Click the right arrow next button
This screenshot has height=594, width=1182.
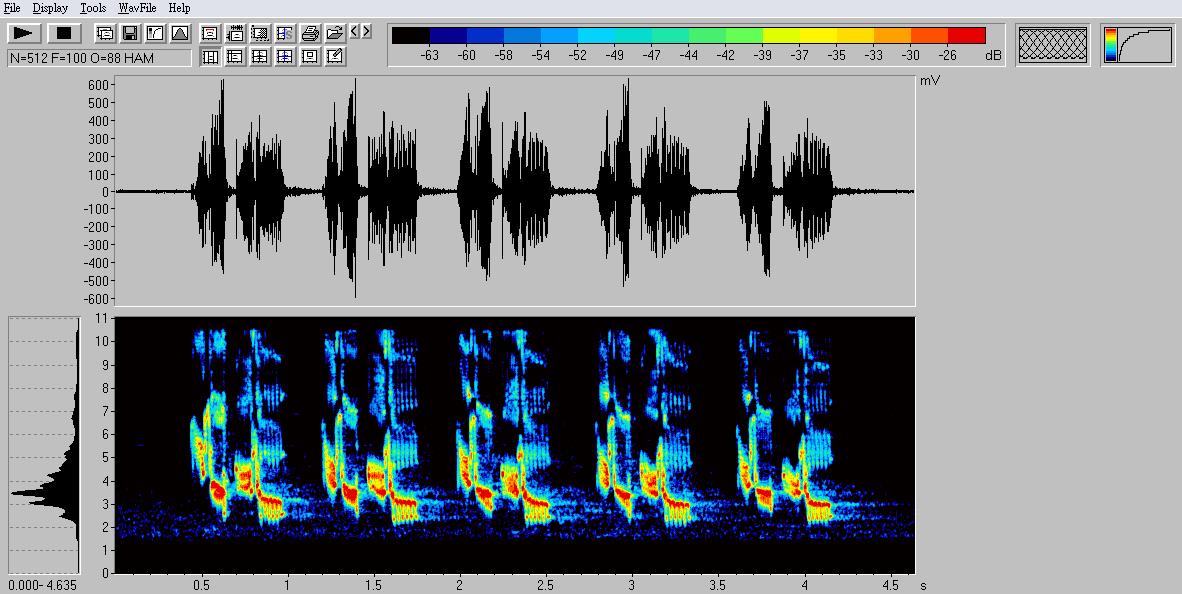tap(367, 32)
